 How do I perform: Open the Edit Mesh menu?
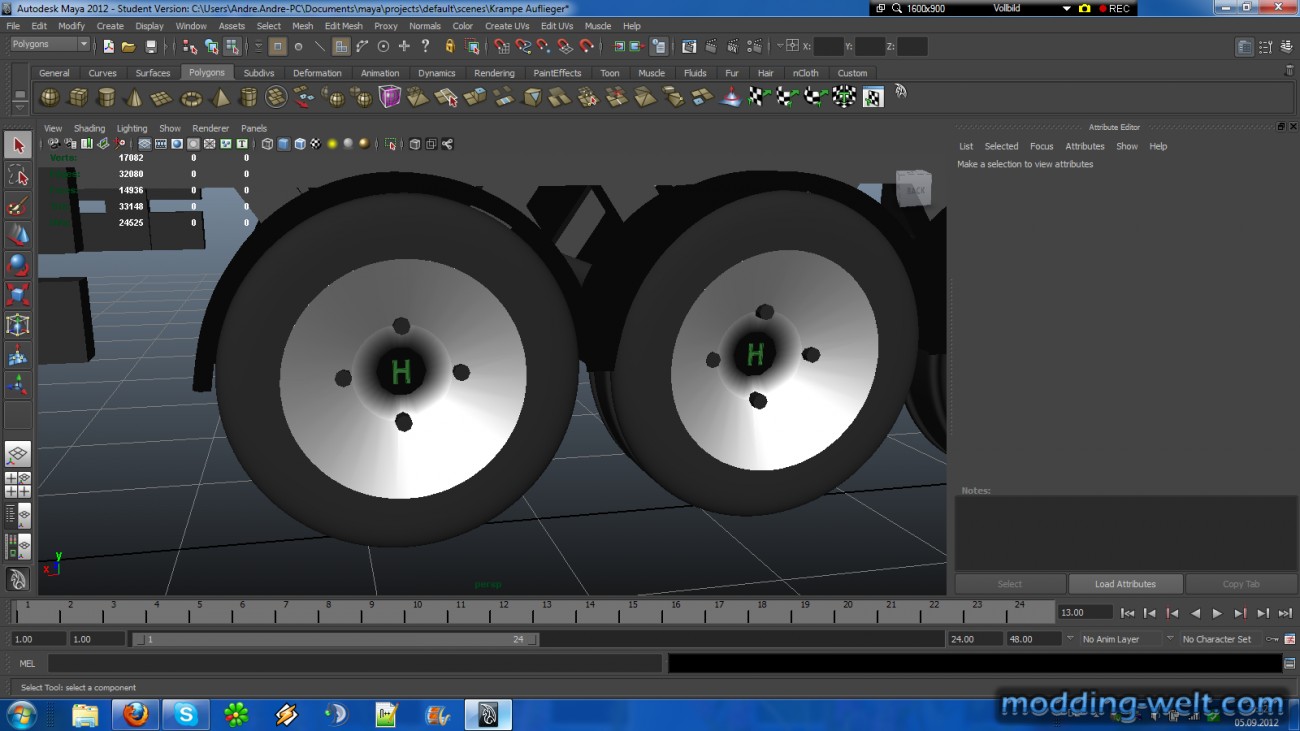[343, 26]
